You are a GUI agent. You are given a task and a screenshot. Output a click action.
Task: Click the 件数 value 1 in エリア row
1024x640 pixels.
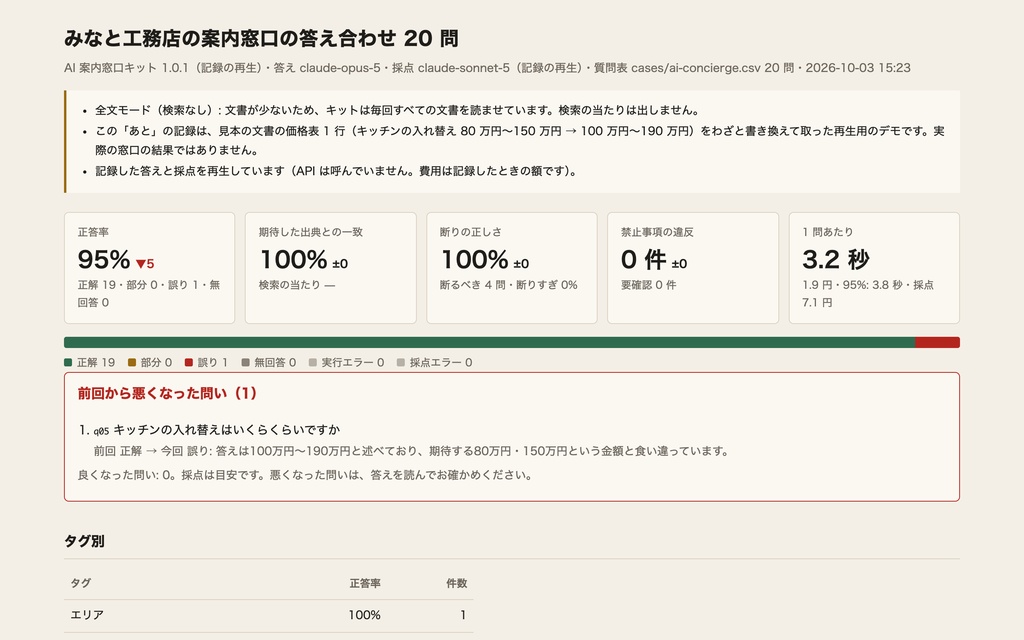[x=463, y=615]
